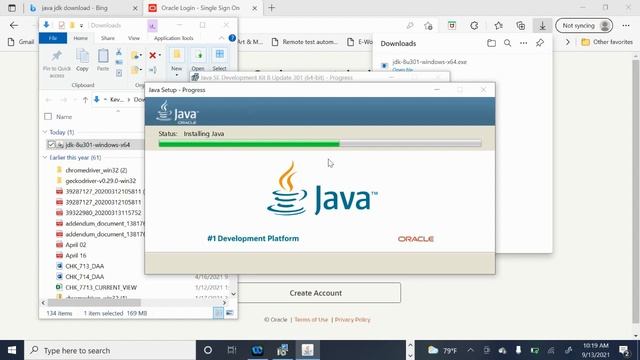Click the Java installer taskbar icon
640x360 pixels.
pos(307,350)
